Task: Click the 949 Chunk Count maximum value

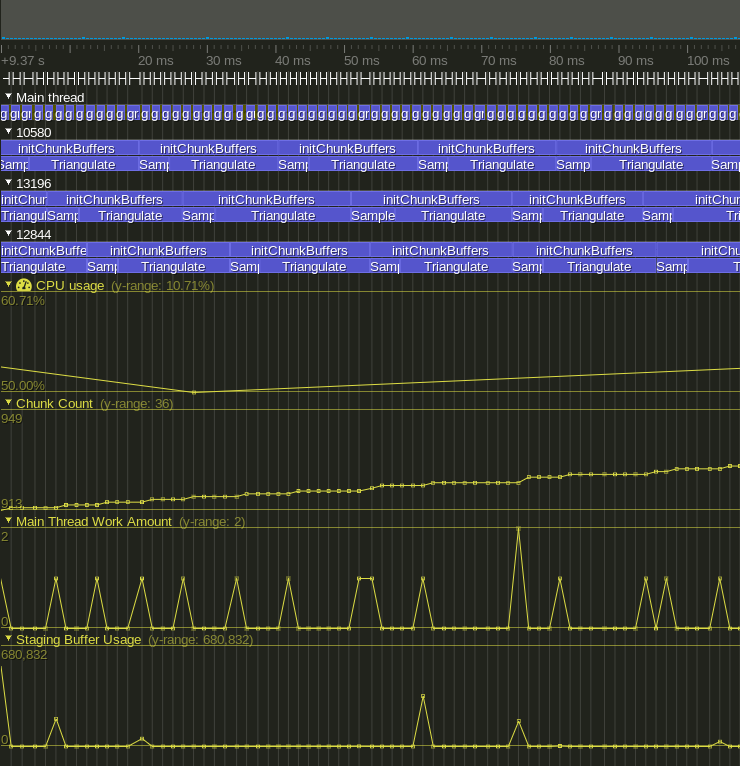Action: point(12,419)
